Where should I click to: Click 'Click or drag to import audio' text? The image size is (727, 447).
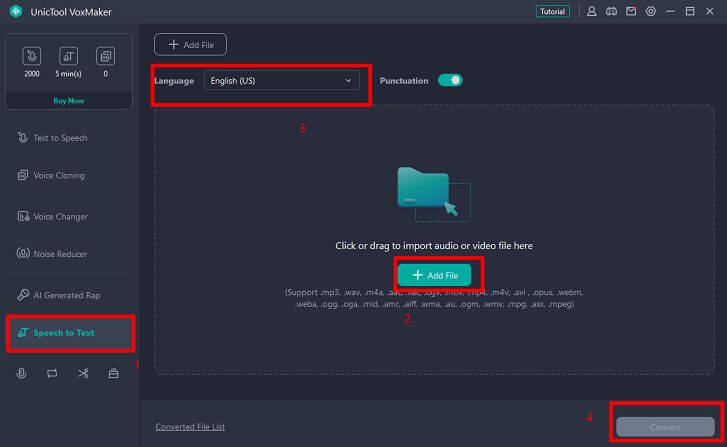[434, 246]
